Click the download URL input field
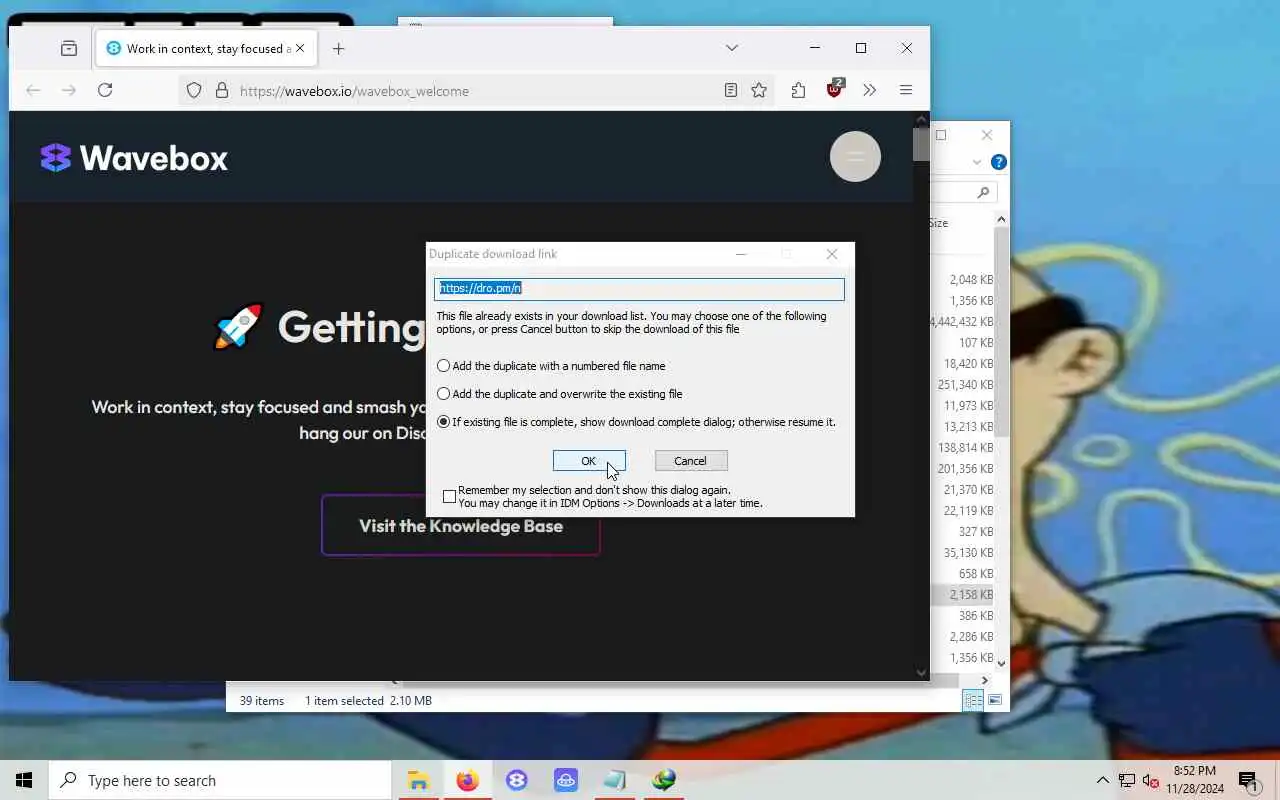 coord(639,289)
